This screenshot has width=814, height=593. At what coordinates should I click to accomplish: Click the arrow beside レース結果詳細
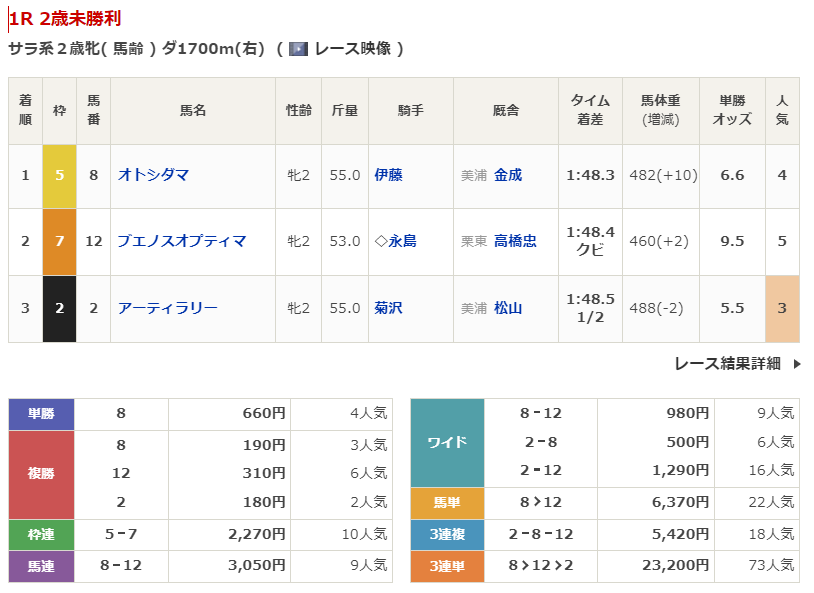coord(797,364)
